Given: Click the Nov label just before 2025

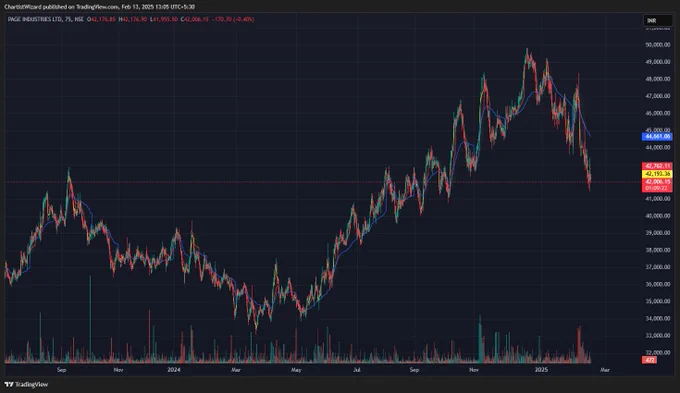Looking at the screenshot, I should pos(474,370).
